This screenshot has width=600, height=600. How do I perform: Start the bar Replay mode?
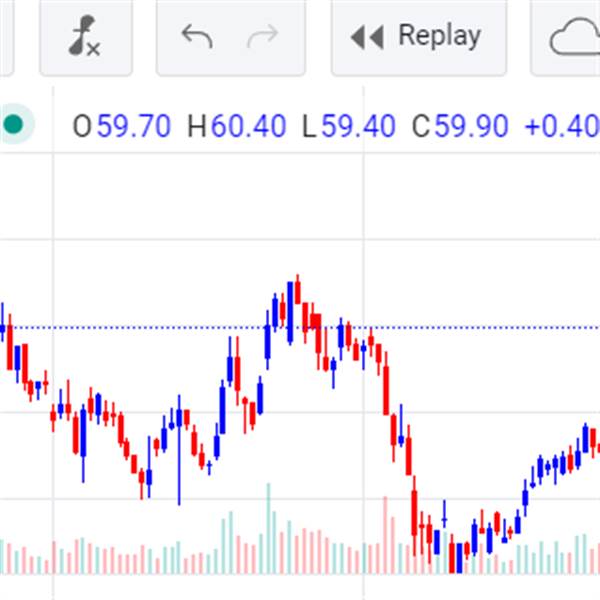pos(419,36)
